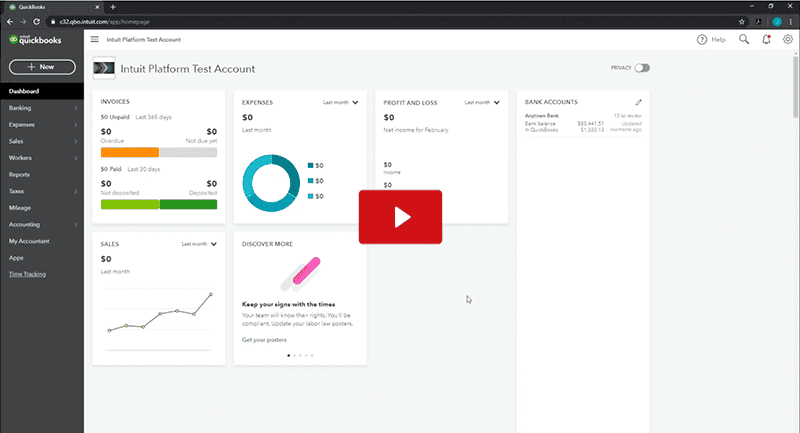Select Mileage in the sidebar
Image resolution: width=800 pixels, height=433 pixels.
20,208
